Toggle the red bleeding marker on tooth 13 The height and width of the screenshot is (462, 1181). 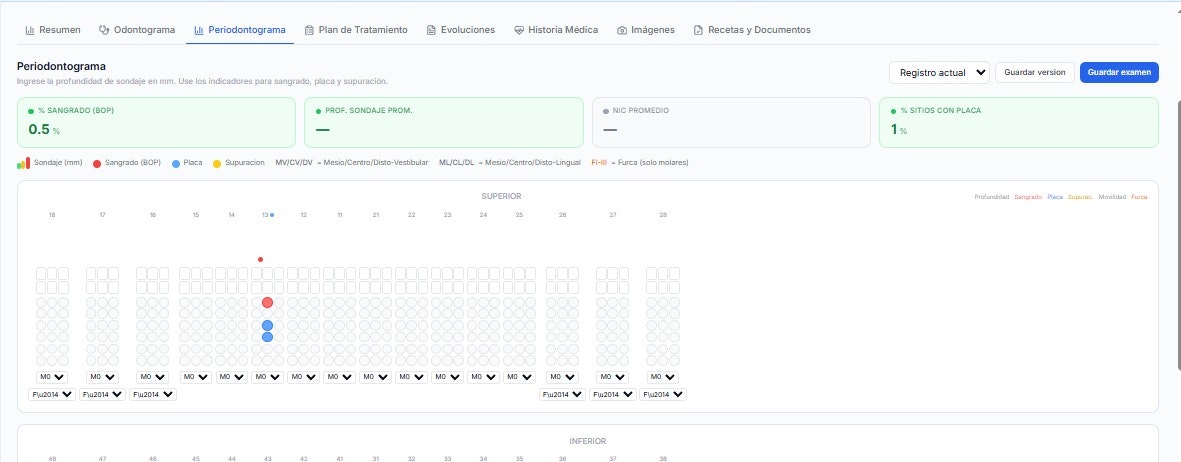(267, 302)
